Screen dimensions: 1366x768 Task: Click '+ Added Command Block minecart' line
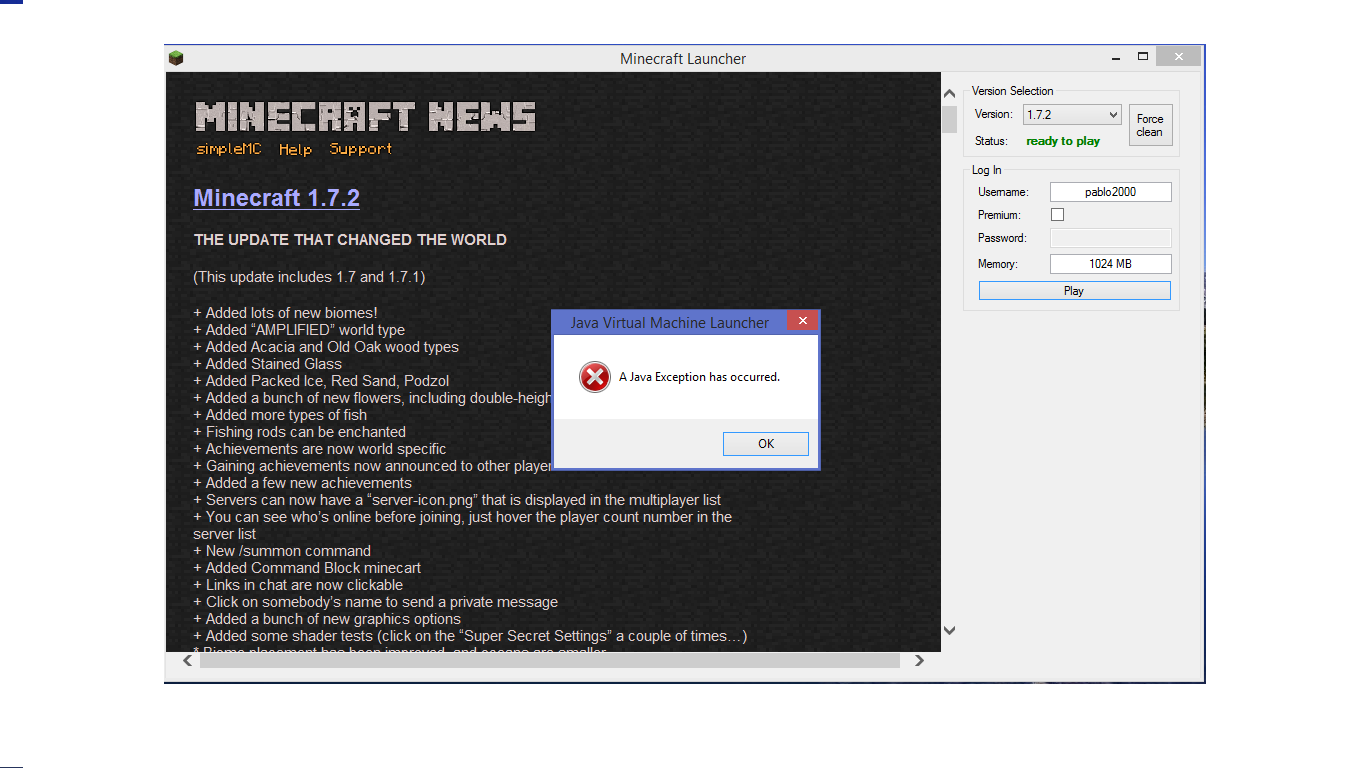(x=307, y=568)
